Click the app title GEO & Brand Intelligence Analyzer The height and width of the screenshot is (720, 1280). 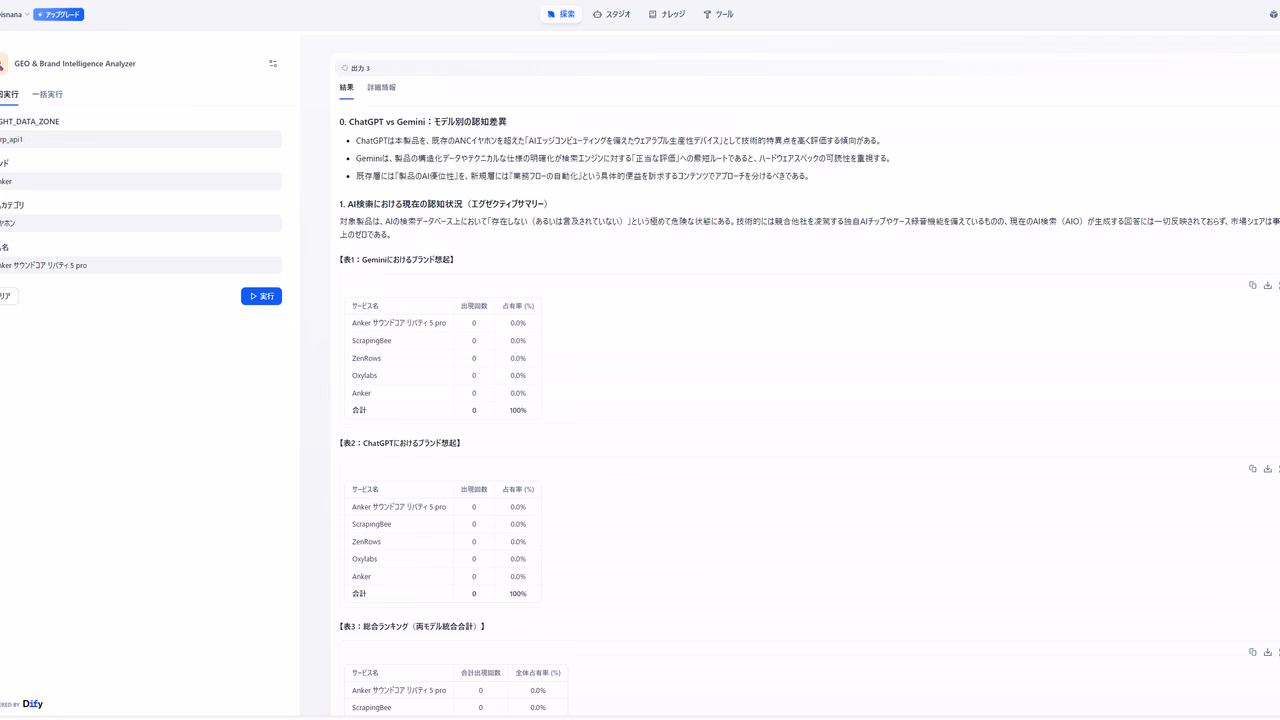coord(75,64)
